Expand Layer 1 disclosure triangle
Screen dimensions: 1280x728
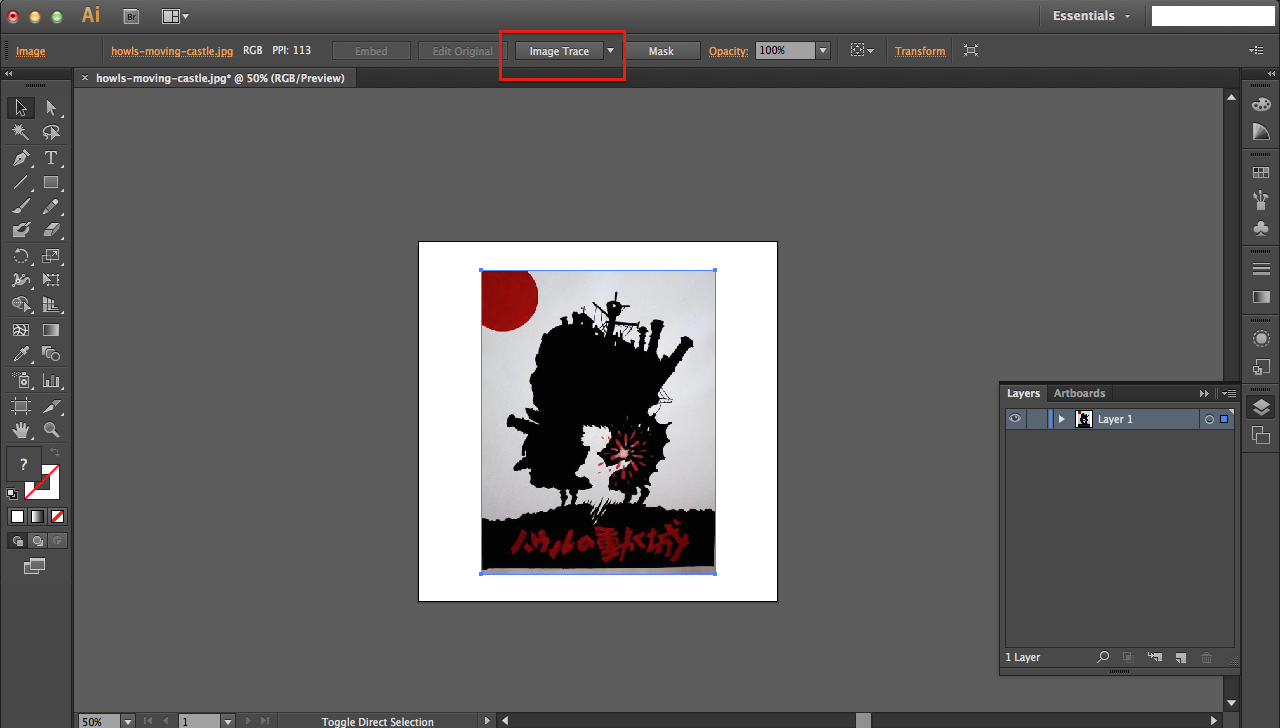1061,419
